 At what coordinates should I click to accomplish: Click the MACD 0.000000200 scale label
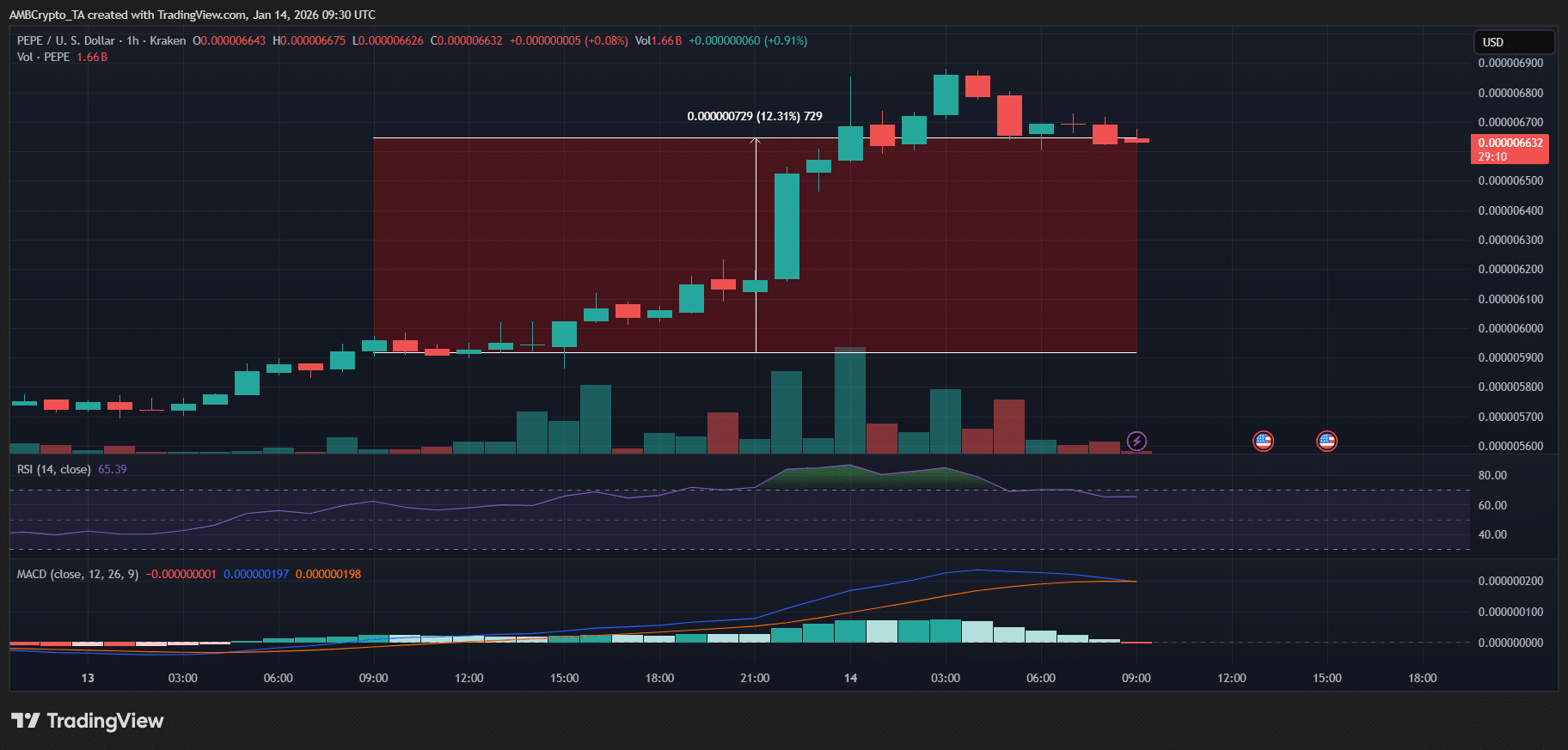[1510, 582]
